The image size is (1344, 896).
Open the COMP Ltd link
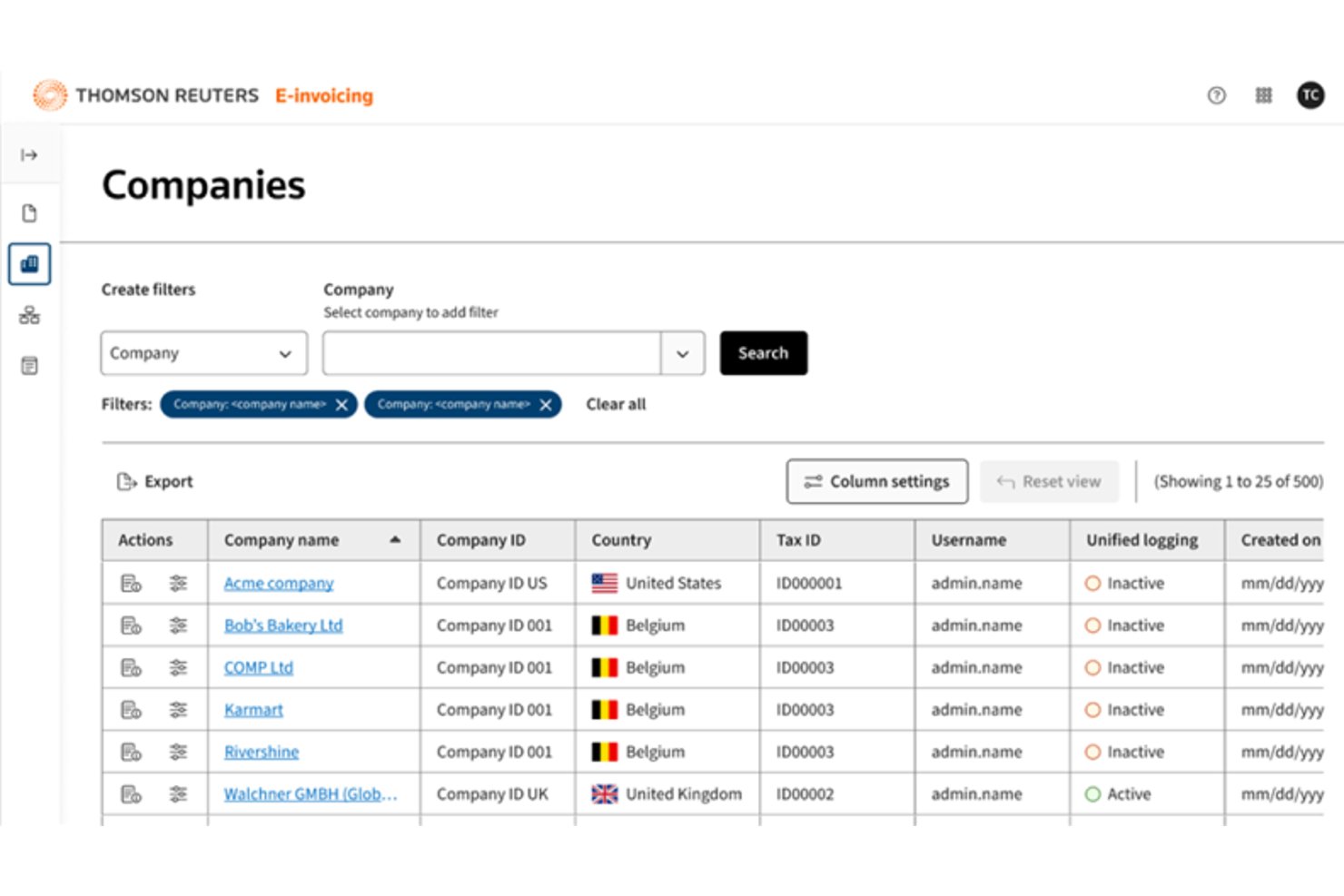[x=259, y=667]
